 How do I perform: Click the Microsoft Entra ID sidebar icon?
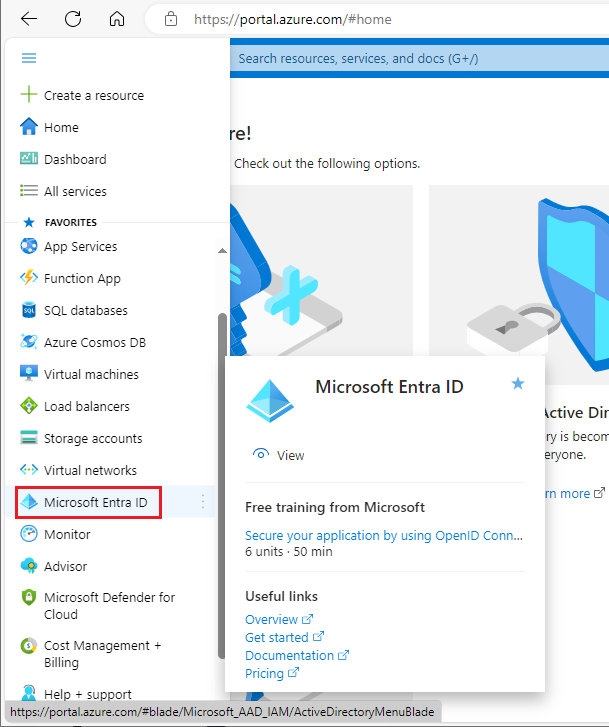[x=29, y=502]
